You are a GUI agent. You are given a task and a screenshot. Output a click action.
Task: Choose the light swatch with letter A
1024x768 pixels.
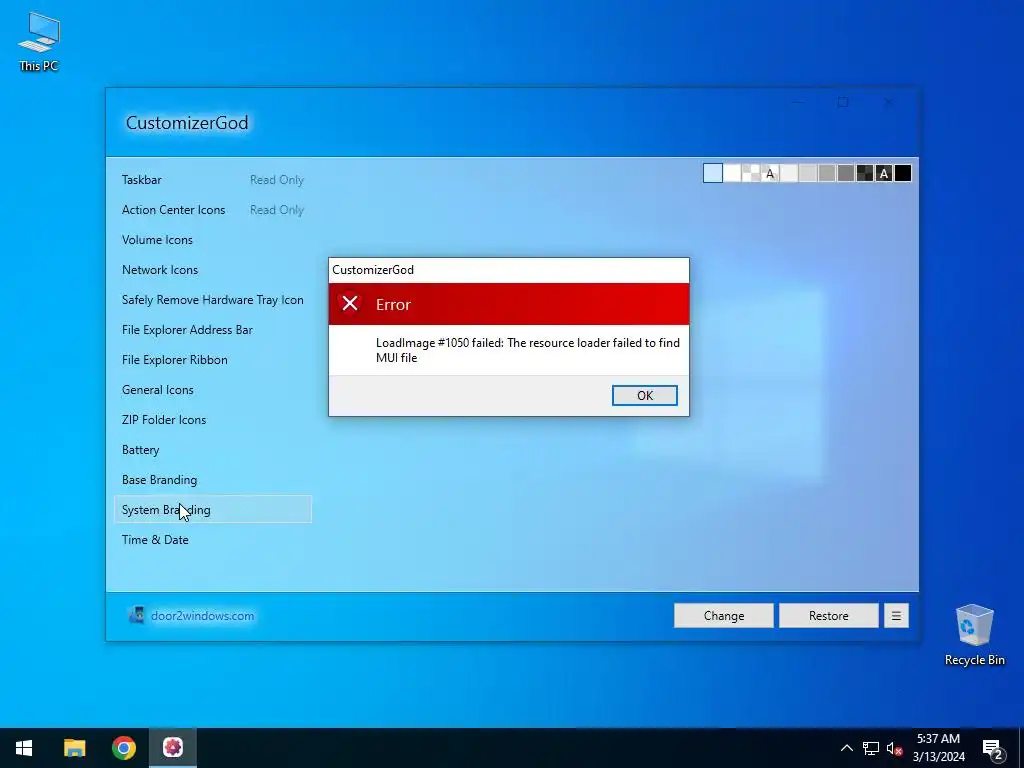coord(770,173)
